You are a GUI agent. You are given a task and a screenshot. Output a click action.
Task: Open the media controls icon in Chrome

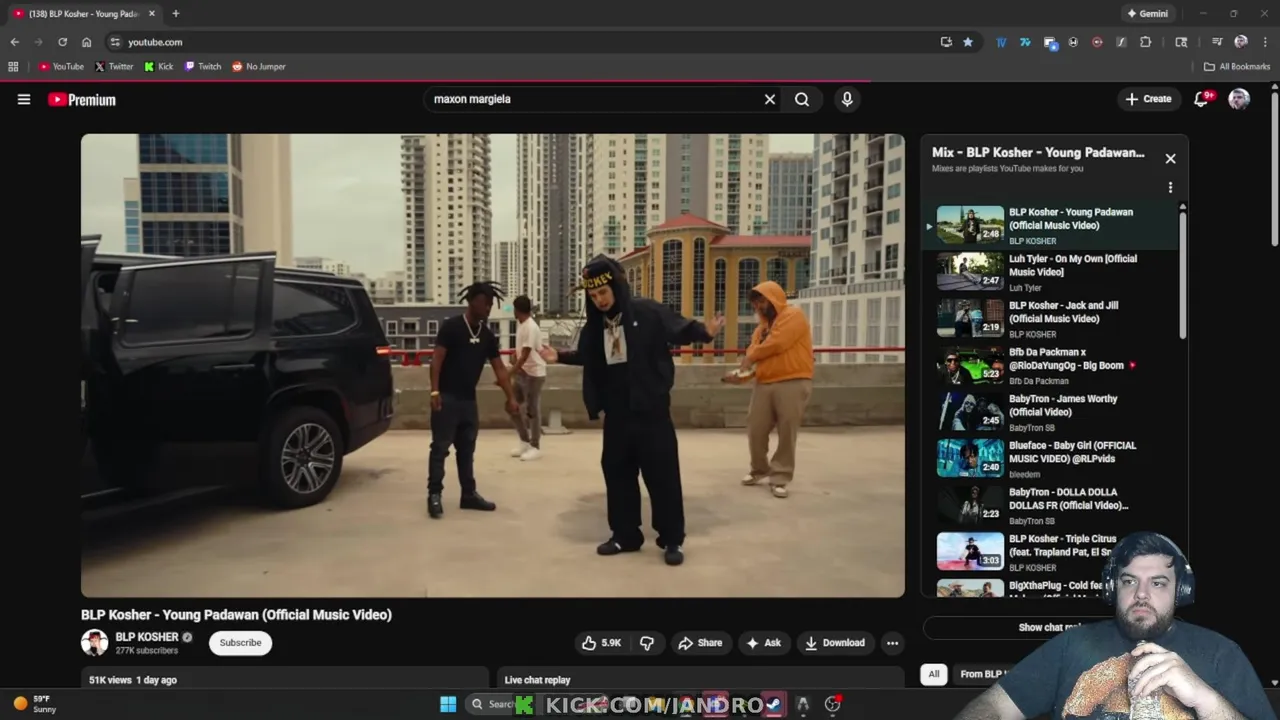pos(1217,42)
